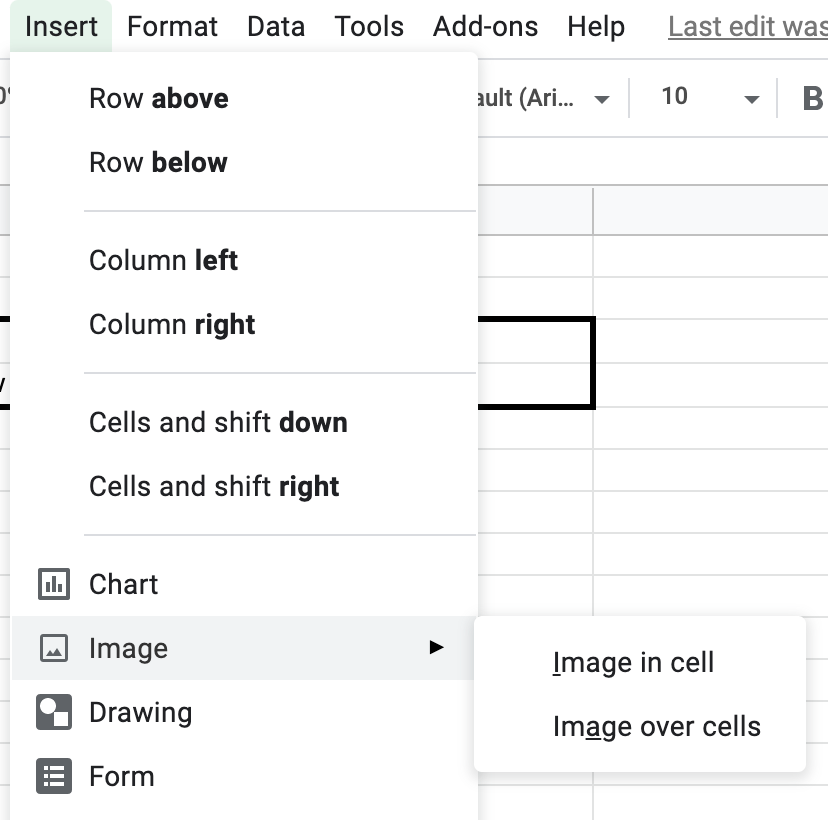Open the Last edit history link
The width and height of the screenshot is (828, 820).
747,26
